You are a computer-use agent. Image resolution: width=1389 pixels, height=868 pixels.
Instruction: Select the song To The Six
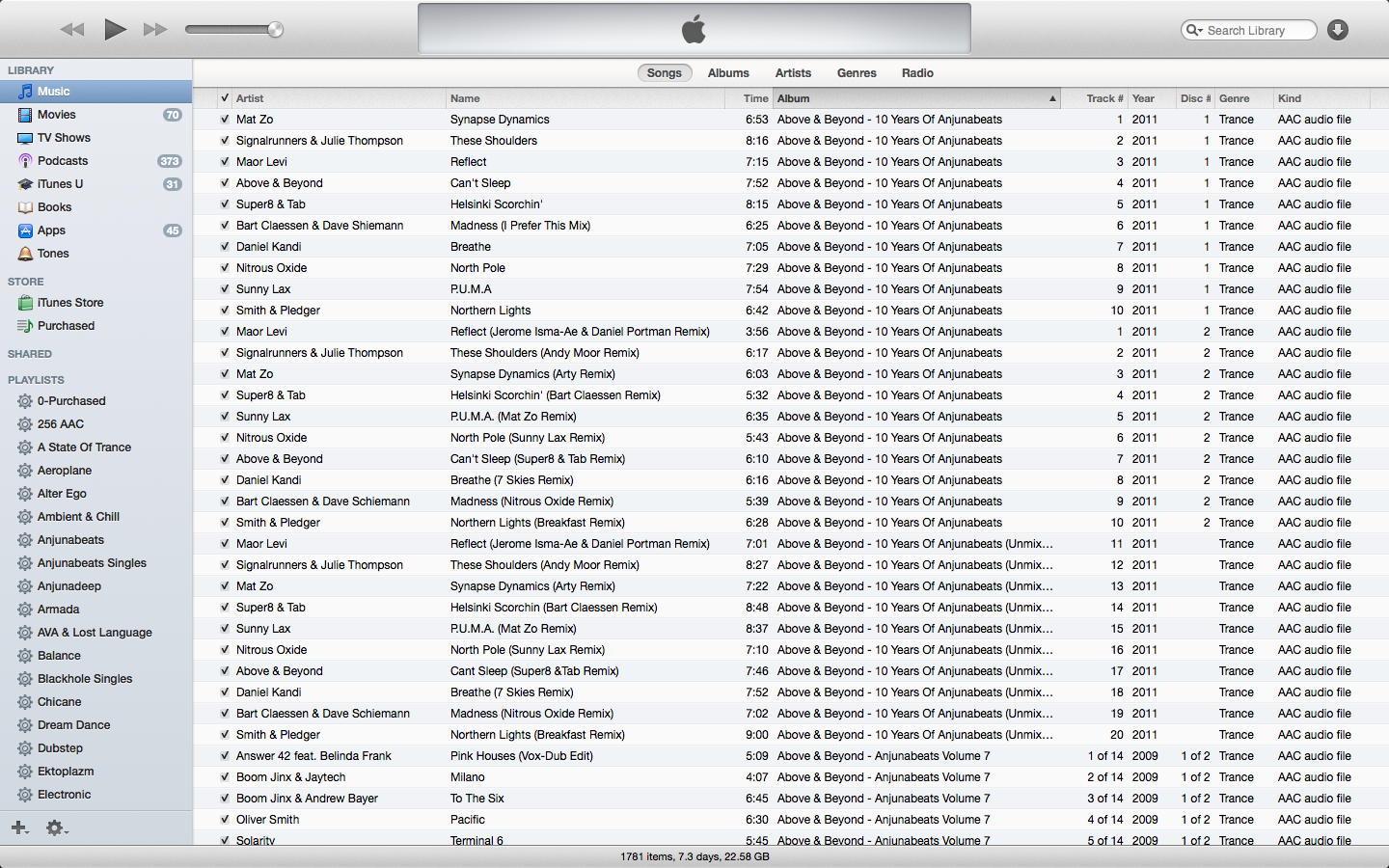point(791,799)
